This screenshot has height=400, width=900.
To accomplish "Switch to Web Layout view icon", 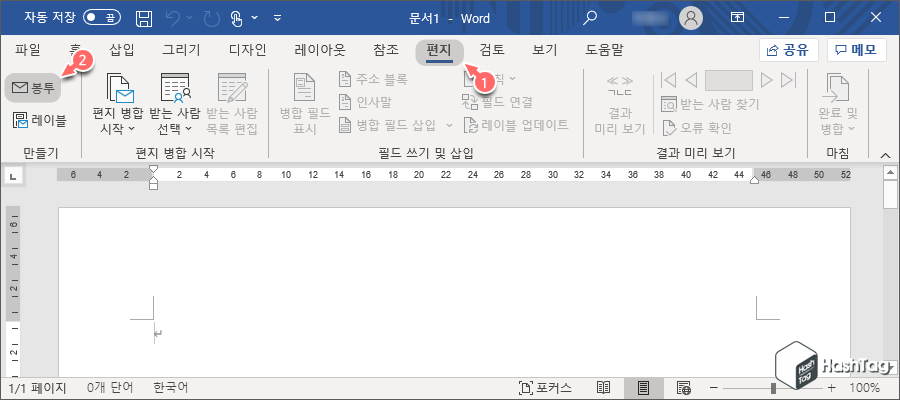I will point(684,387).
